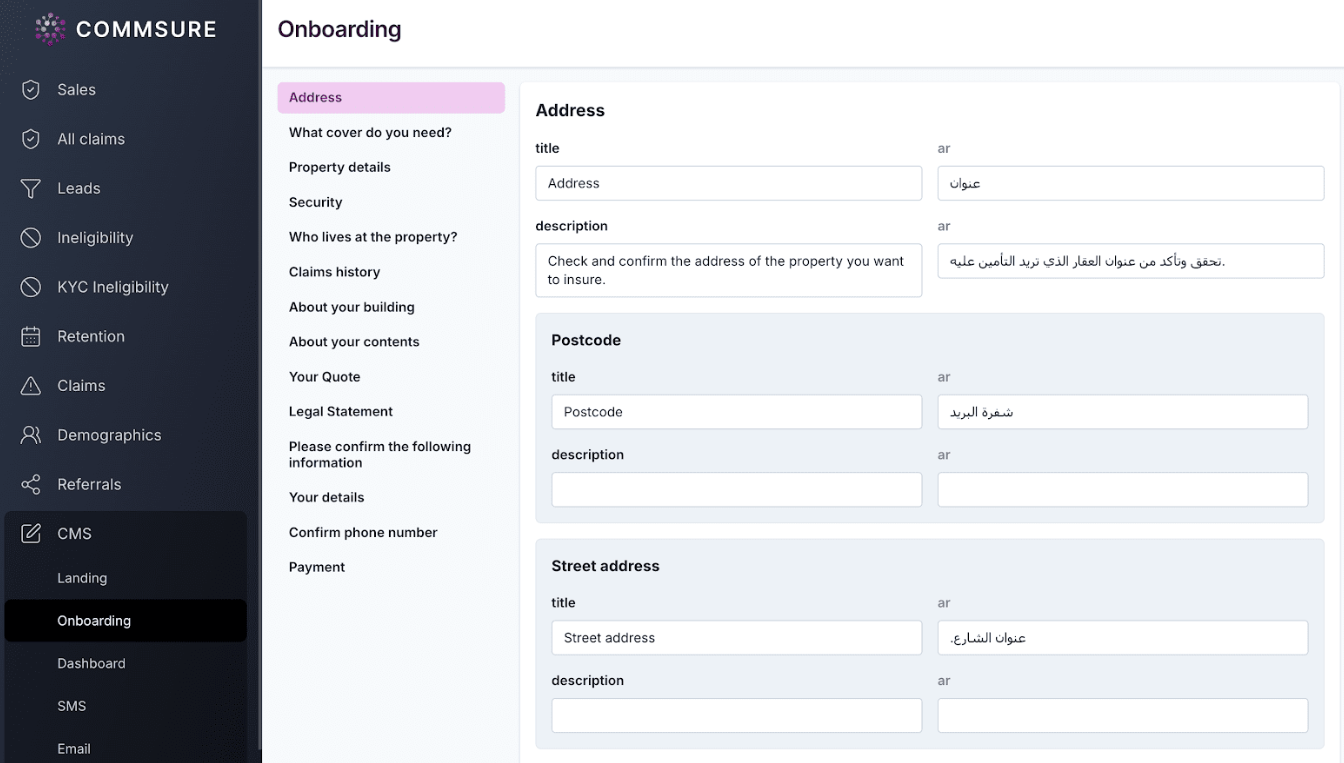Click the Commsure logo icon
This screenshot has height=763, width=1344.
pos(50,29)
